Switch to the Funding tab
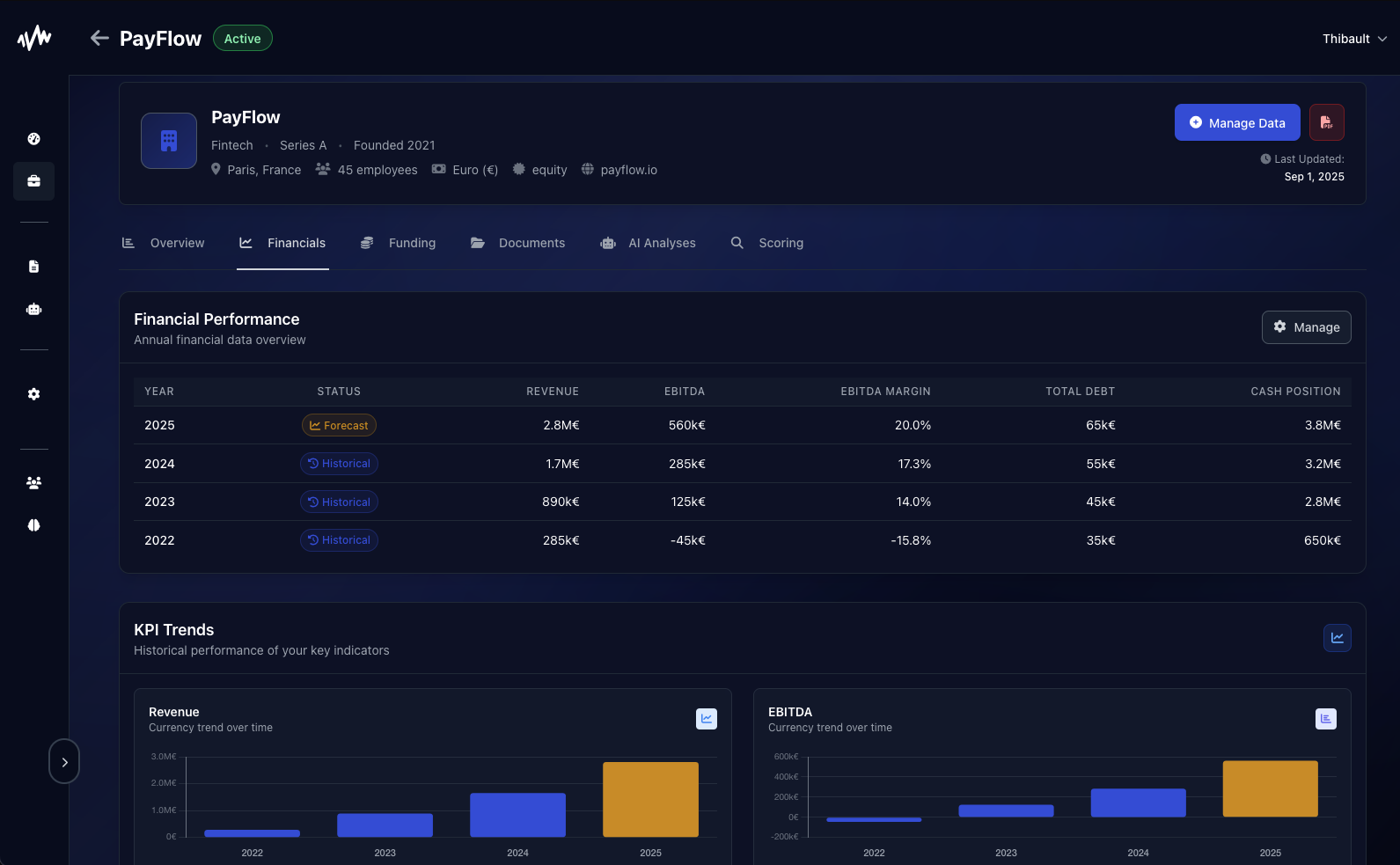The image size is (1400, 865). pyautogui.click(x=399, y=243)
